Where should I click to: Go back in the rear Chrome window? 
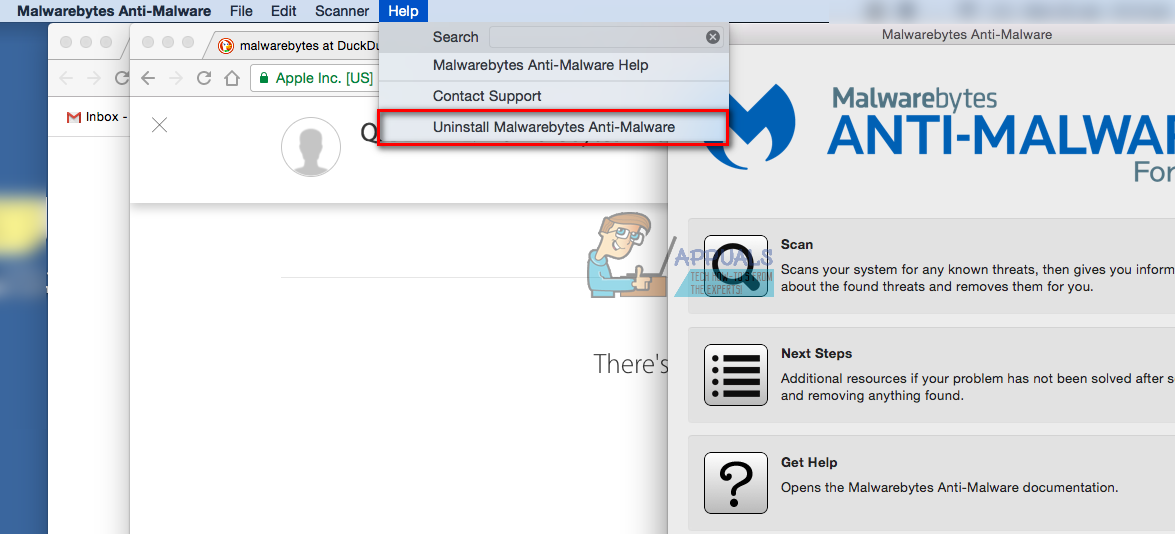pos(66,78)
